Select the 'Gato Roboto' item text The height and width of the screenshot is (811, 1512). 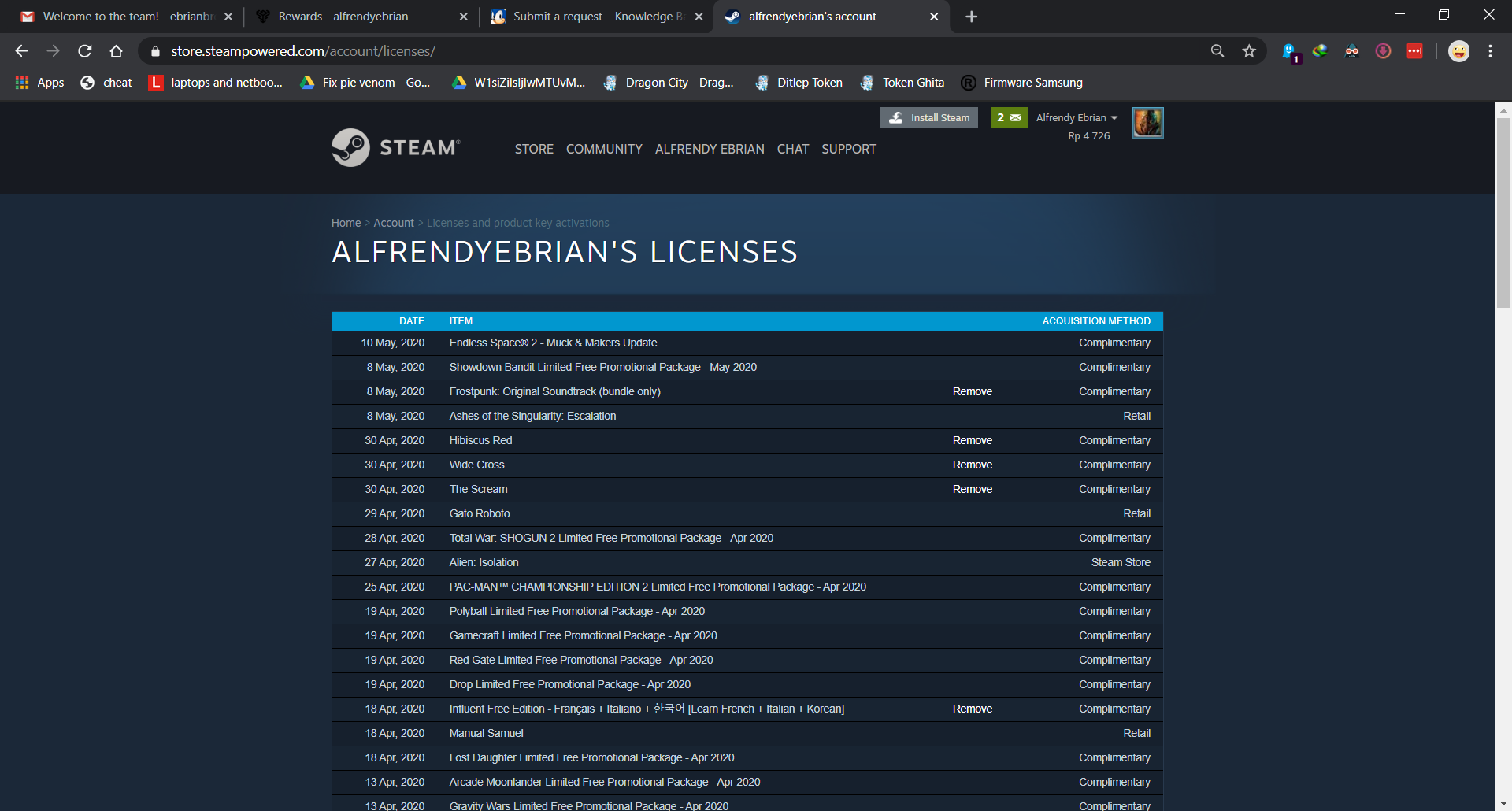point(479,513)
